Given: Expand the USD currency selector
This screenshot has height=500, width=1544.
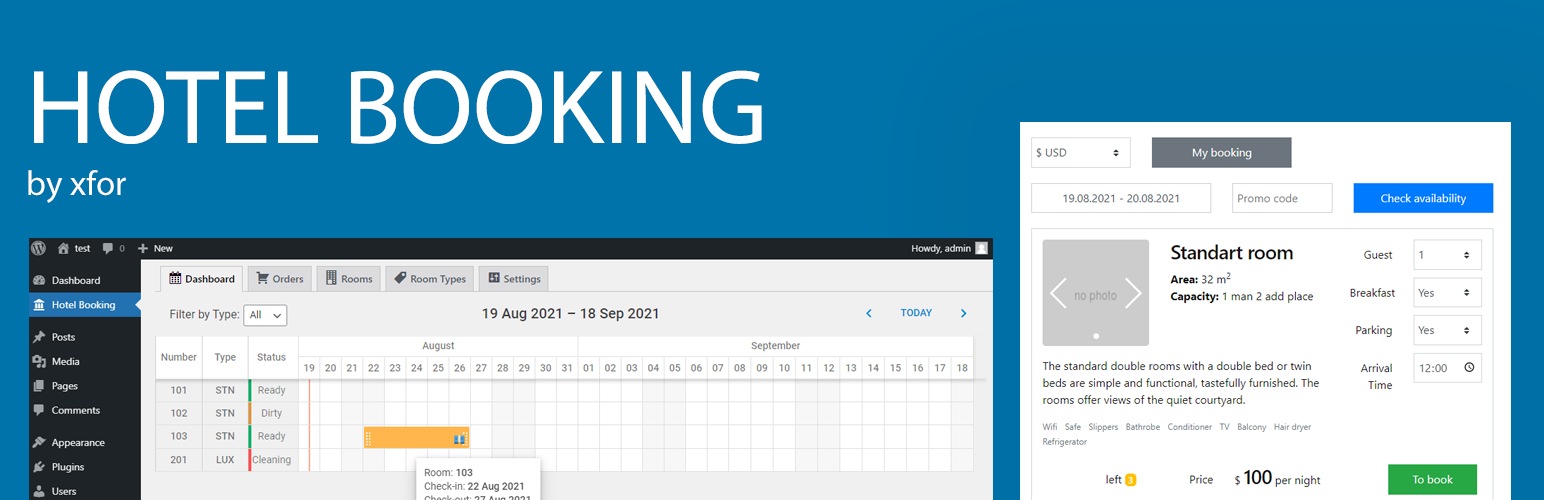Looking at the screenshot, I should tap(1080, 153).
